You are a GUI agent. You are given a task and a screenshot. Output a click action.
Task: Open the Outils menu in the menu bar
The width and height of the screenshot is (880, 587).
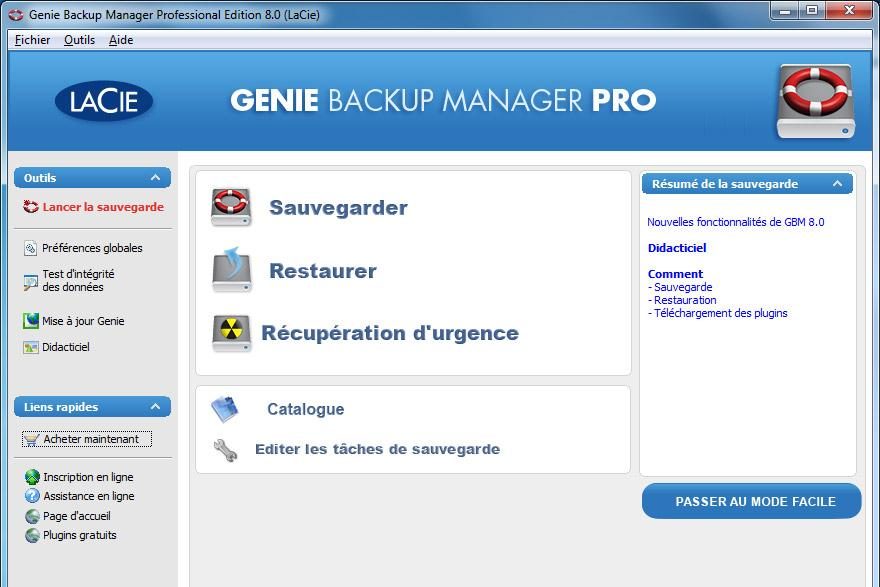coord(79,40)
